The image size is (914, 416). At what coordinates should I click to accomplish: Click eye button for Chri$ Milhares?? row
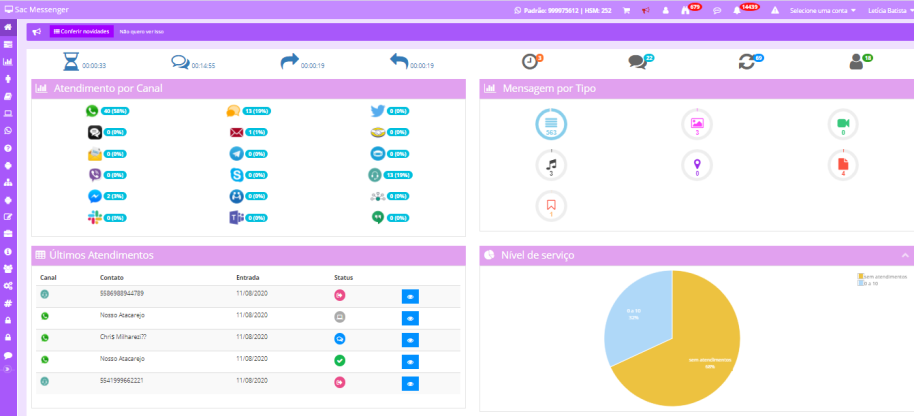click(x=410, y=339)
